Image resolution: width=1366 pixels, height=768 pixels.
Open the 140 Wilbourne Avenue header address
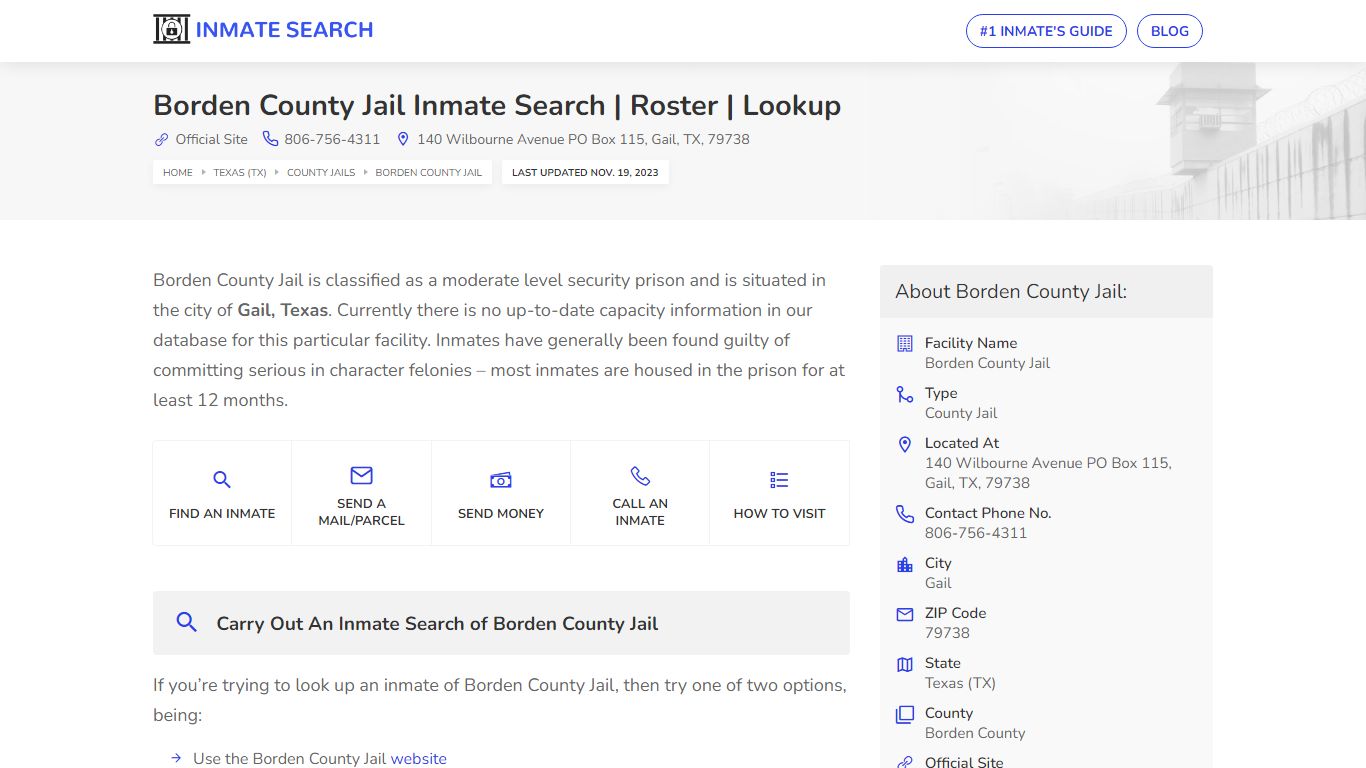pos(583,139)
